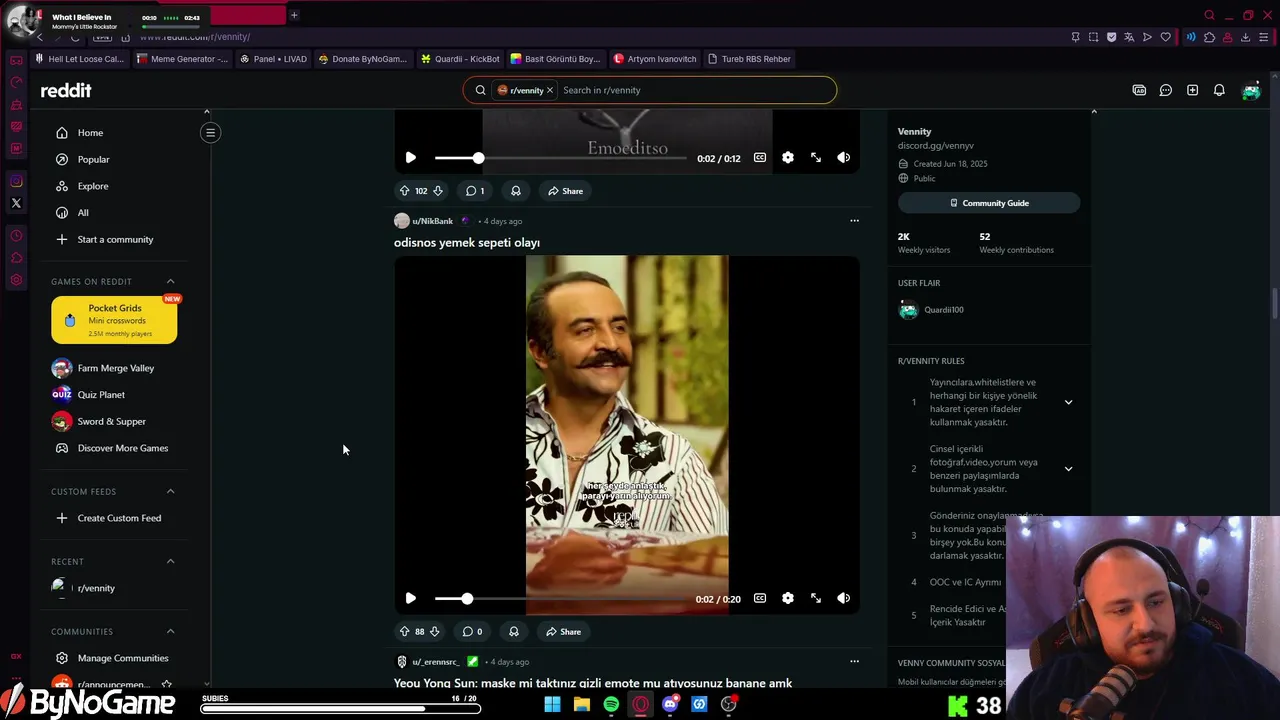Upvote the odisnos yemek sepeti olayı post
The width and height of the screenshot is (1280, 720).
pyautogui.click(x=404, y=631)
